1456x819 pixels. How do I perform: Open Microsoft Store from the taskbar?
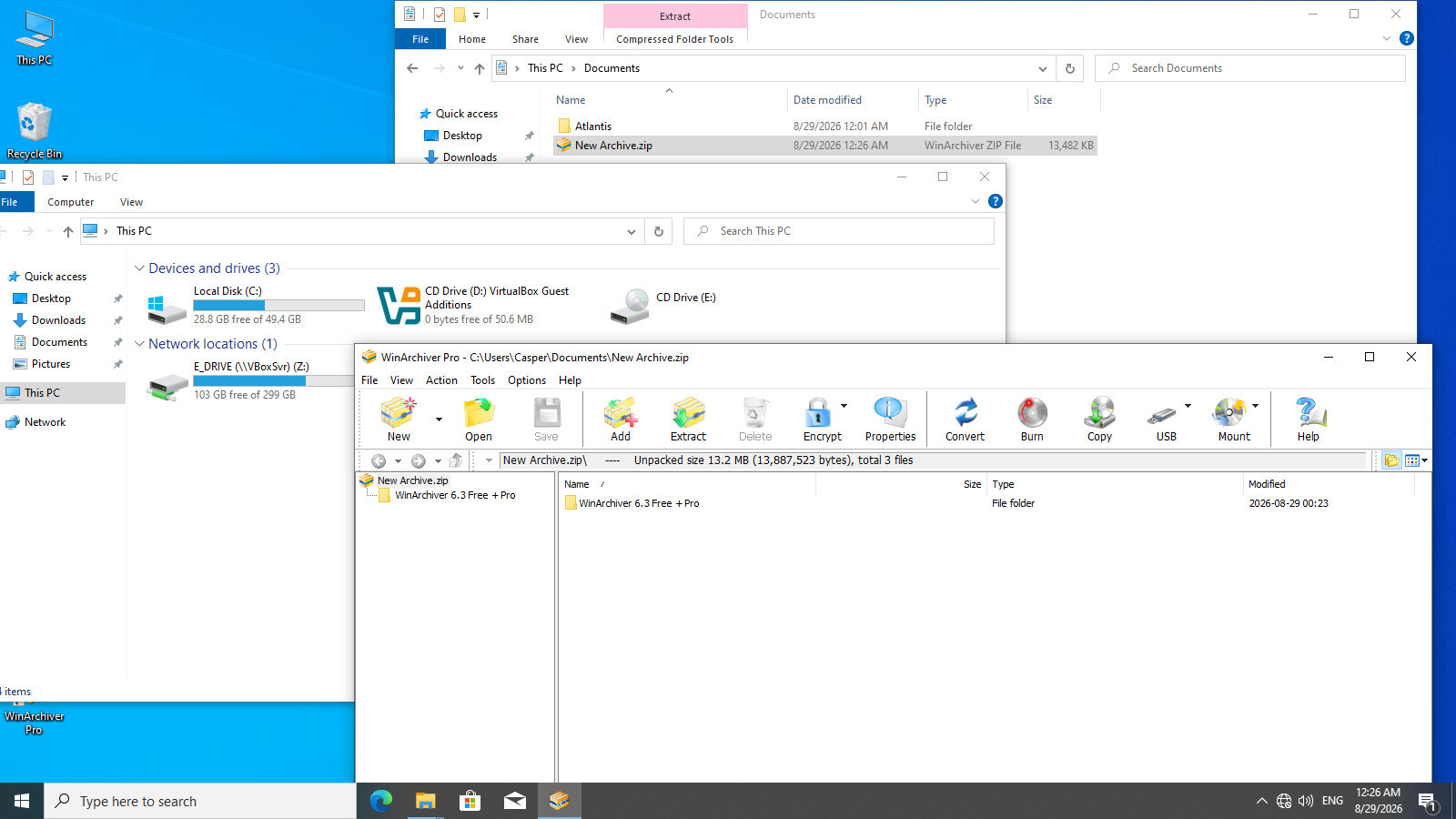[x=470, y=801]
